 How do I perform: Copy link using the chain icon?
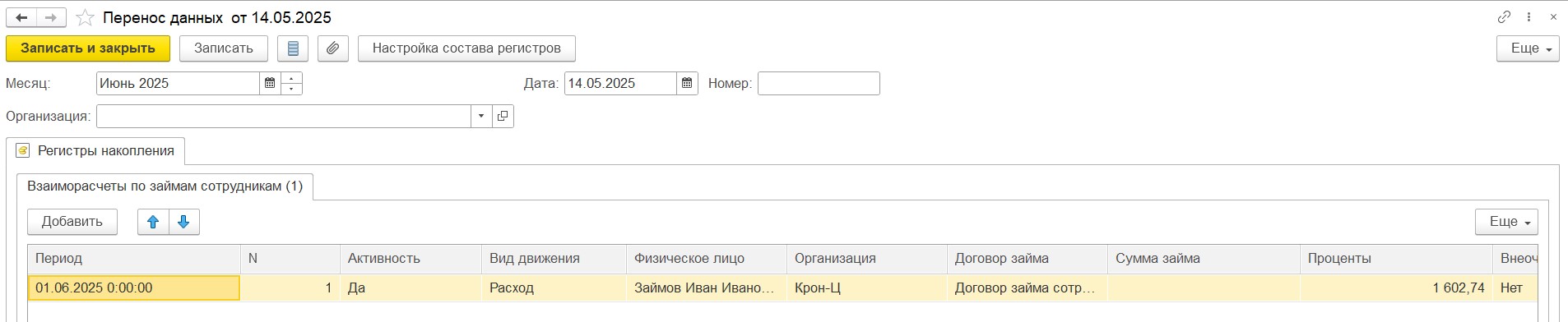1504,16
